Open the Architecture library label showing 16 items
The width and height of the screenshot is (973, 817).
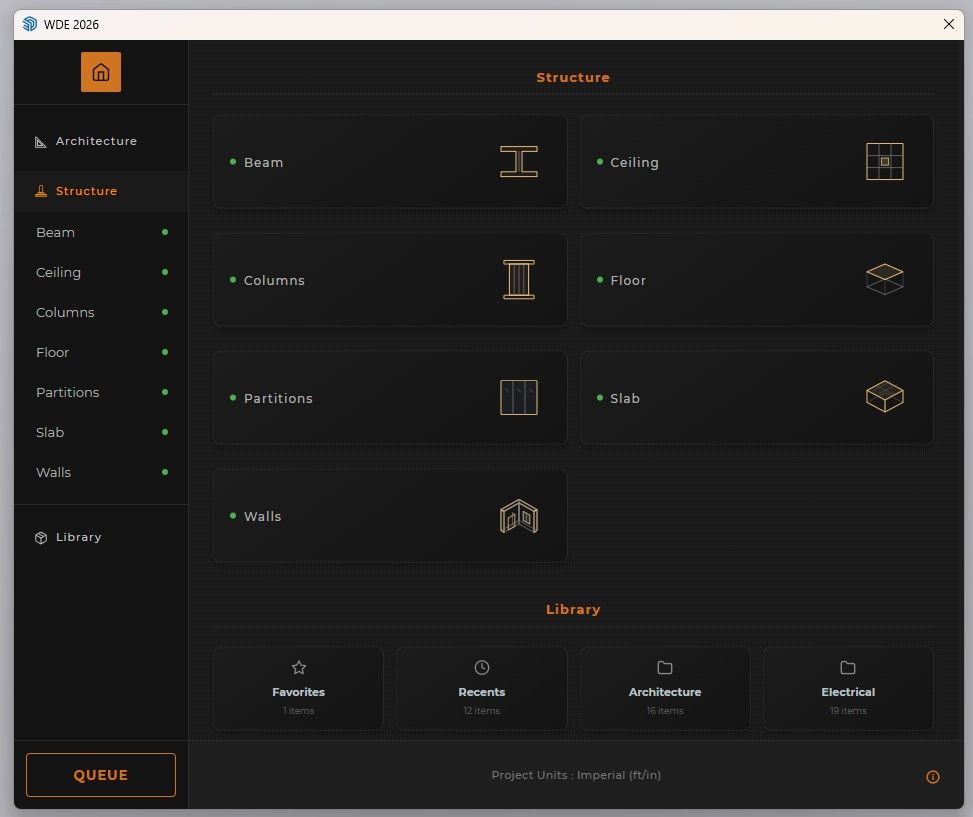click(x=665, y=692)
